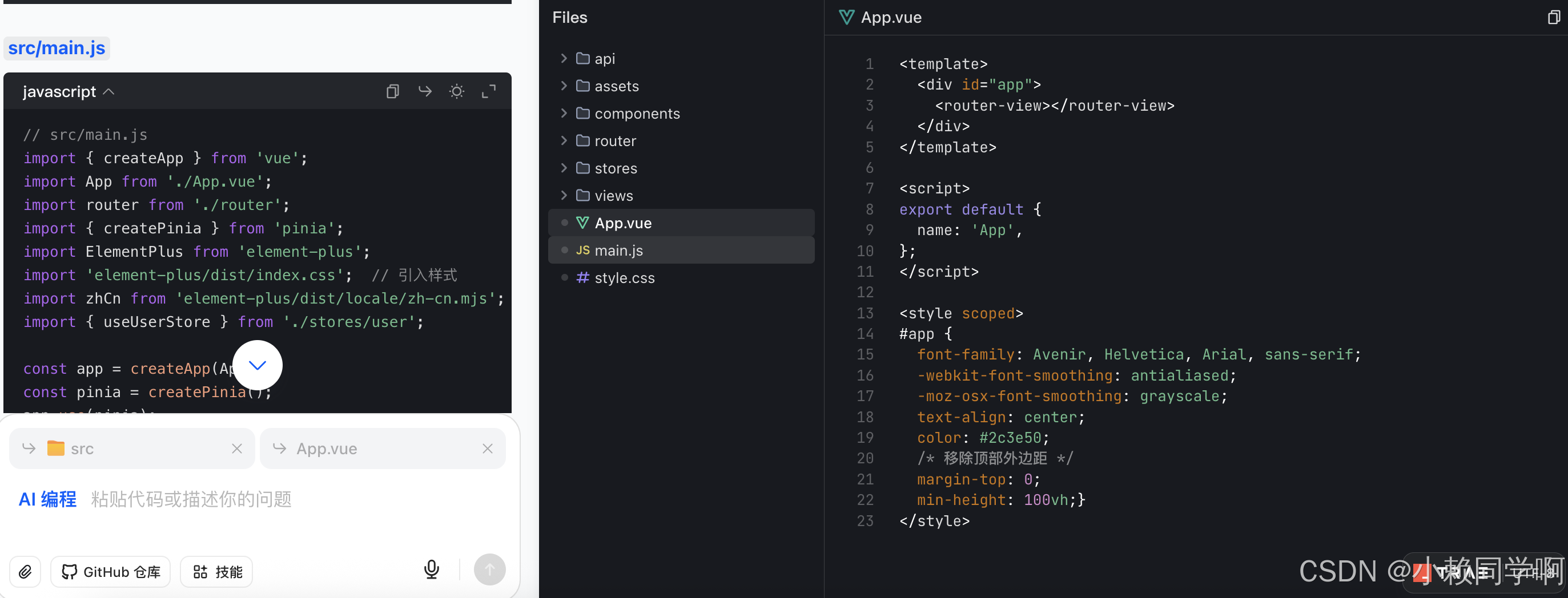Focus the AI 编程 prompt input field
Viewport: 1568px width, 598px height.
pyautogui.click(x=262, y=499)
